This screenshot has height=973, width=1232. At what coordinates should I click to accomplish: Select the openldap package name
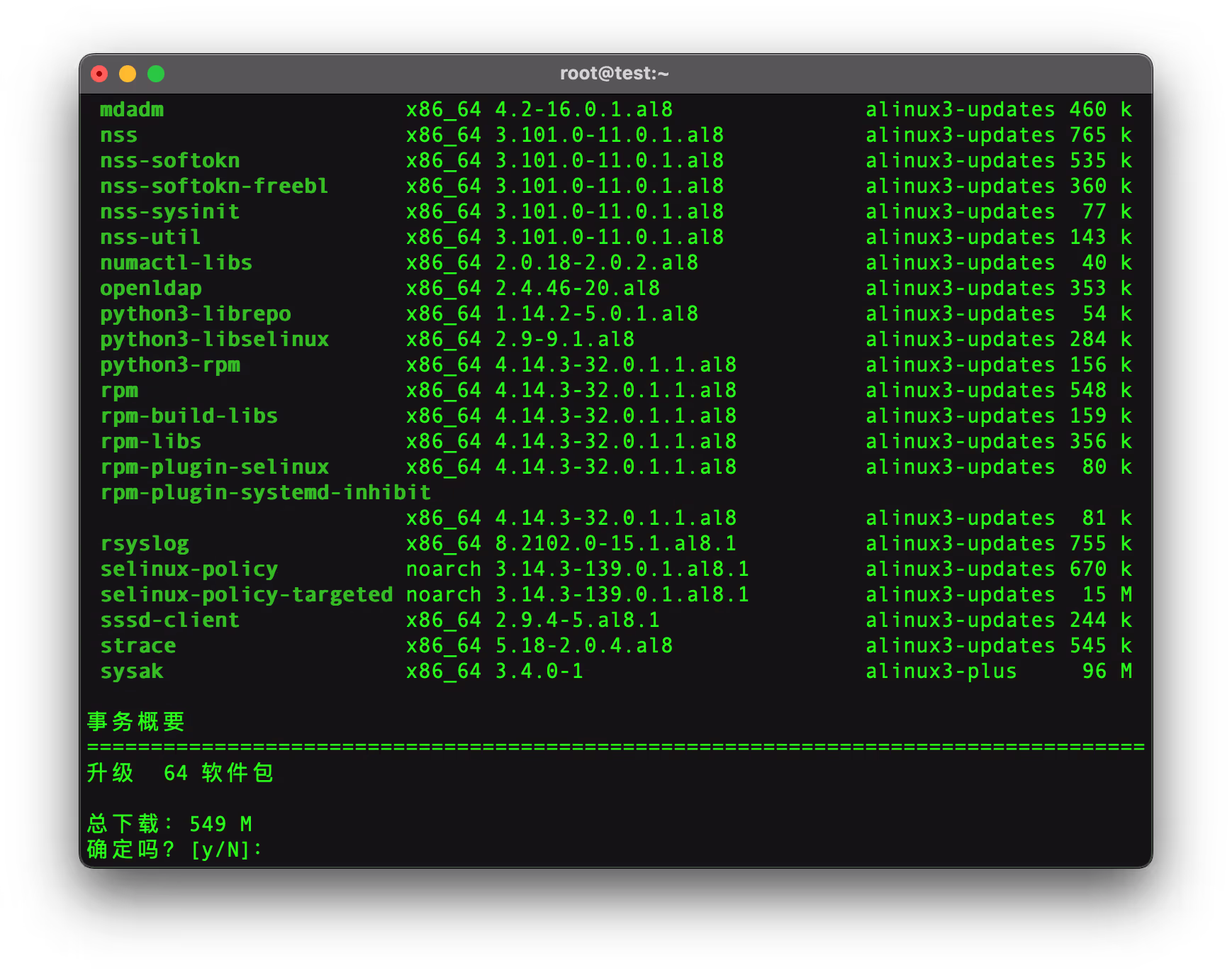(151, 289)
